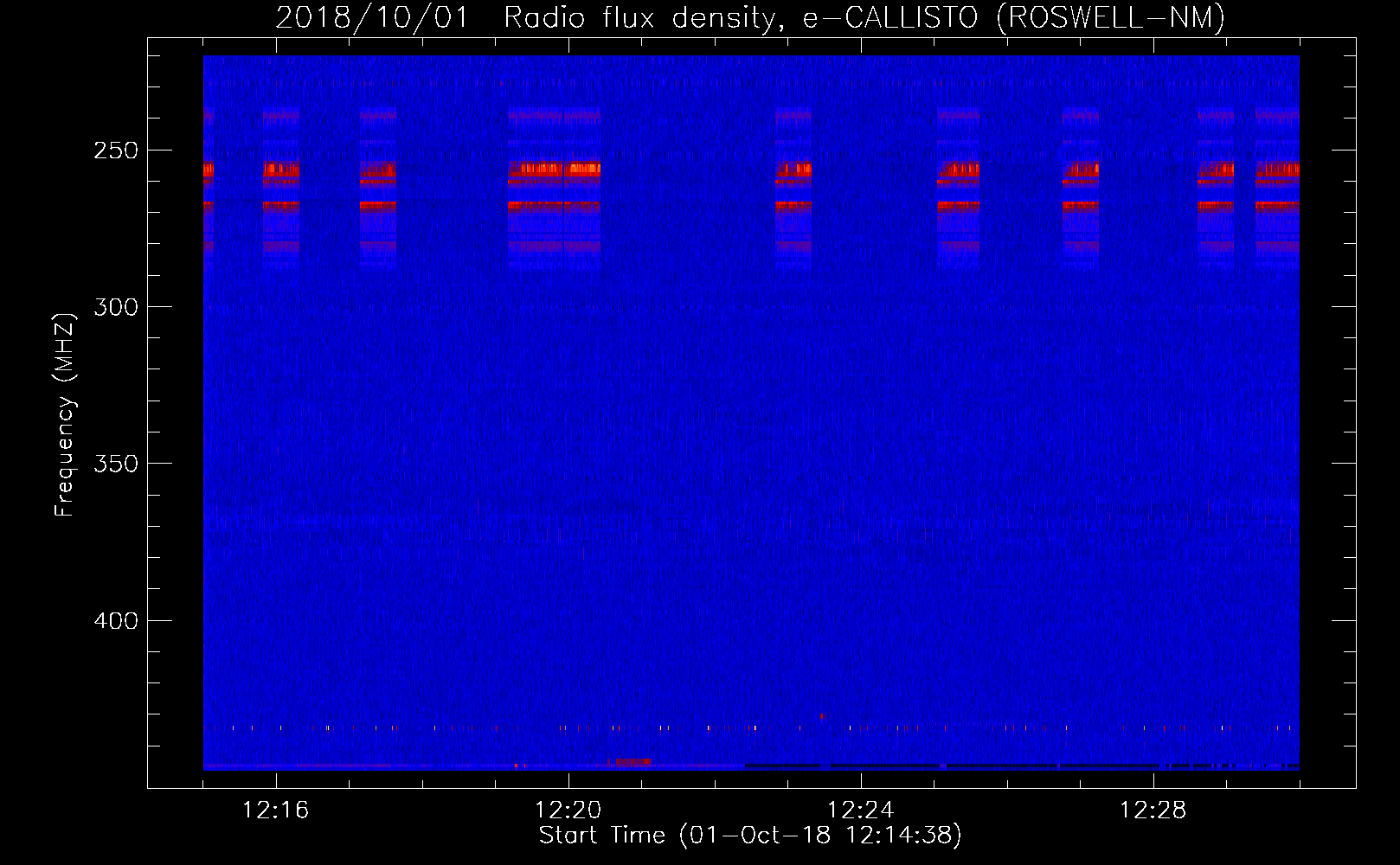The width and height of the screenshot is (1400, 865).
Task: Click the 300 frequency tick label
Action: point(116,307)
